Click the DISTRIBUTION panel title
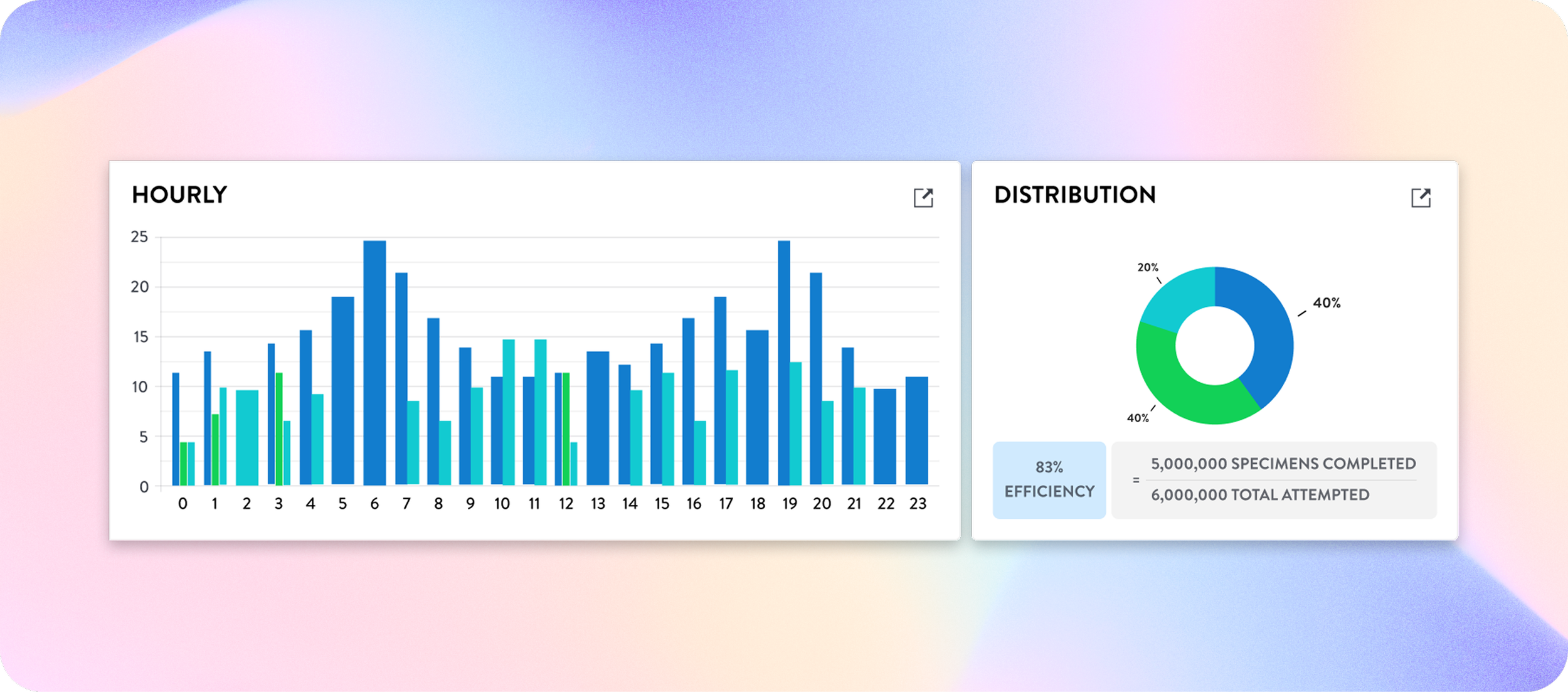Screen dimensions: 1568x692 coord(1074,195)
